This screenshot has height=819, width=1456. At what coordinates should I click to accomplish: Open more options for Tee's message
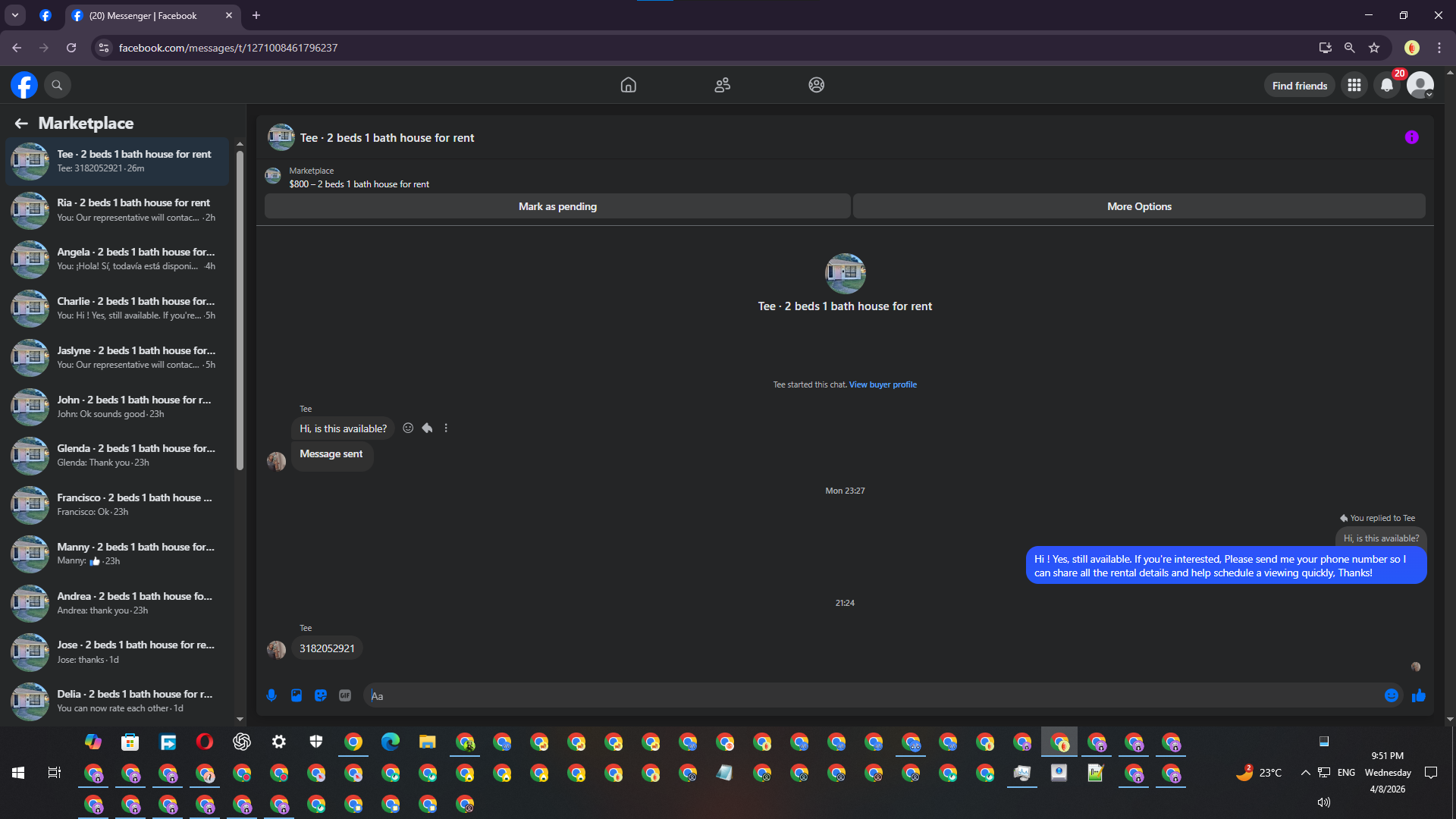click(446, 428)
